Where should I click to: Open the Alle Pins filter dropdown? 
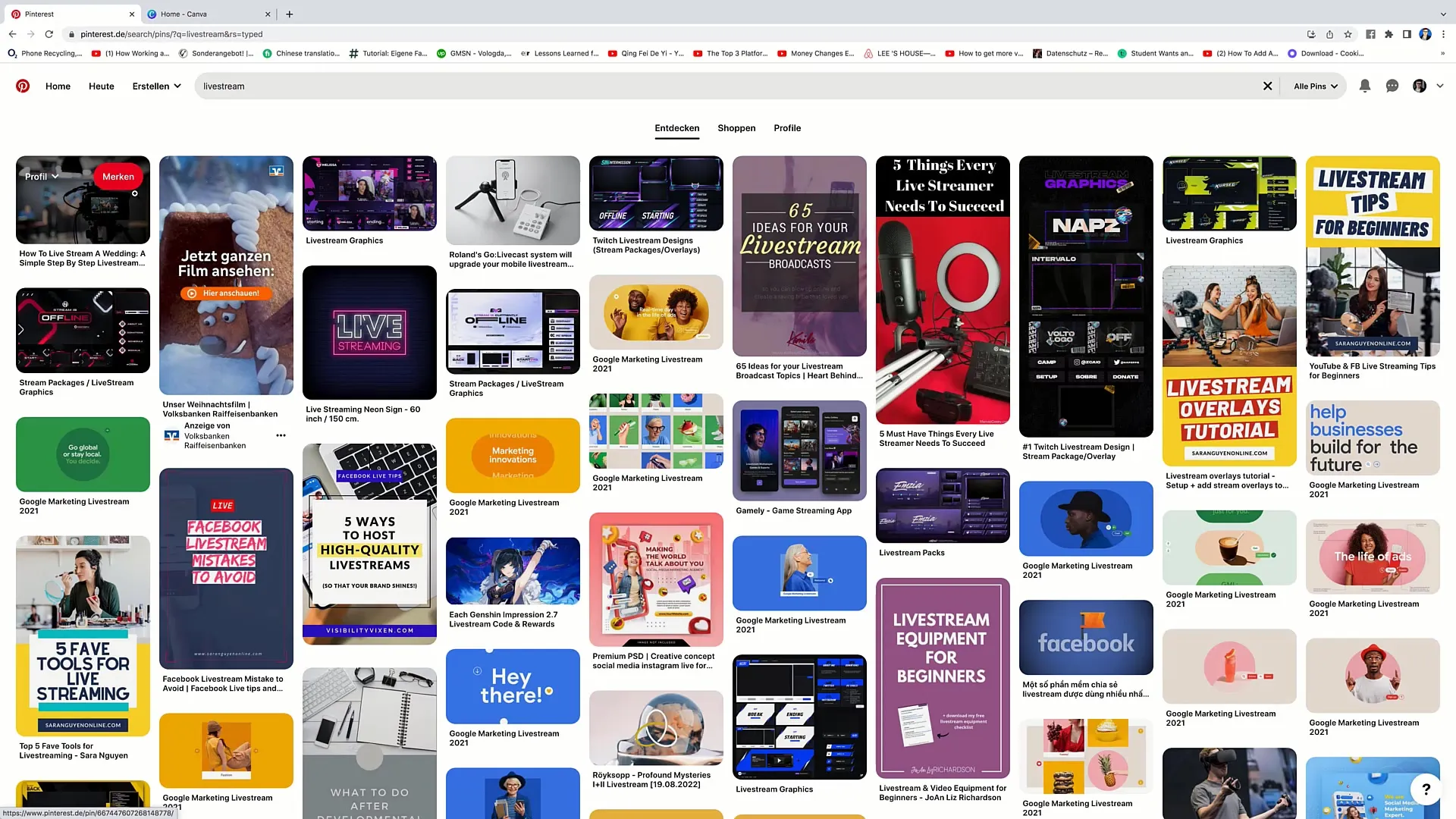pyautogui.click(x=1316, y=86)
